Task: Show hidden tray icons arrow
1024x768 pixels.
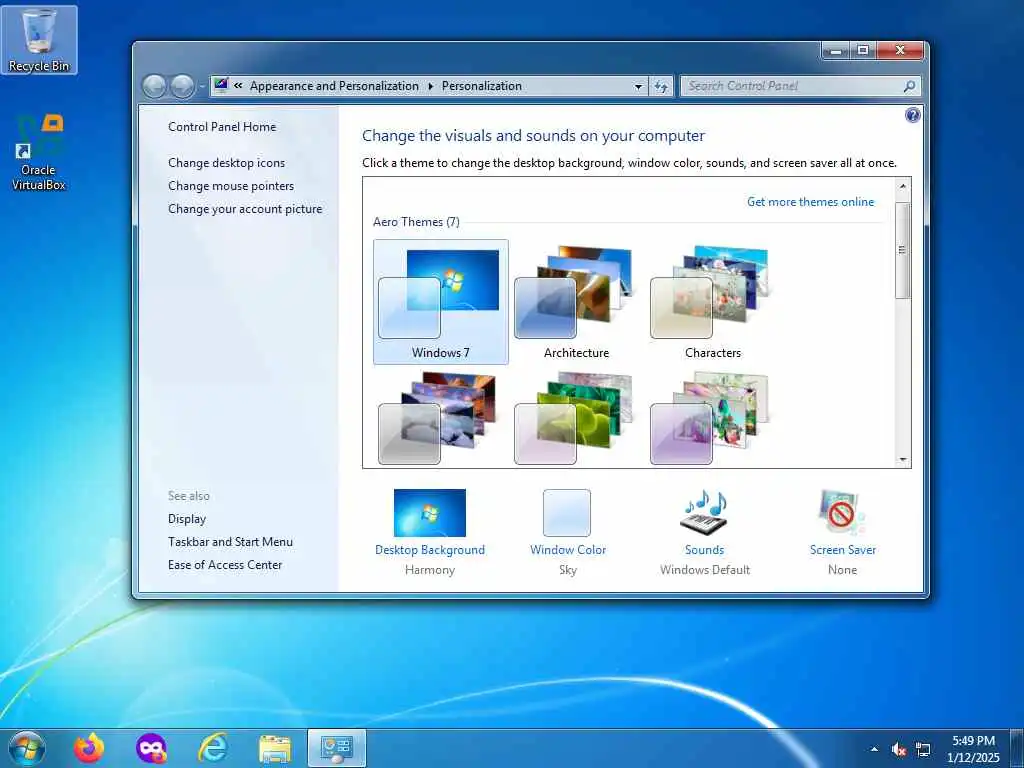Action: pyautogui.click(x=874, y=750)
